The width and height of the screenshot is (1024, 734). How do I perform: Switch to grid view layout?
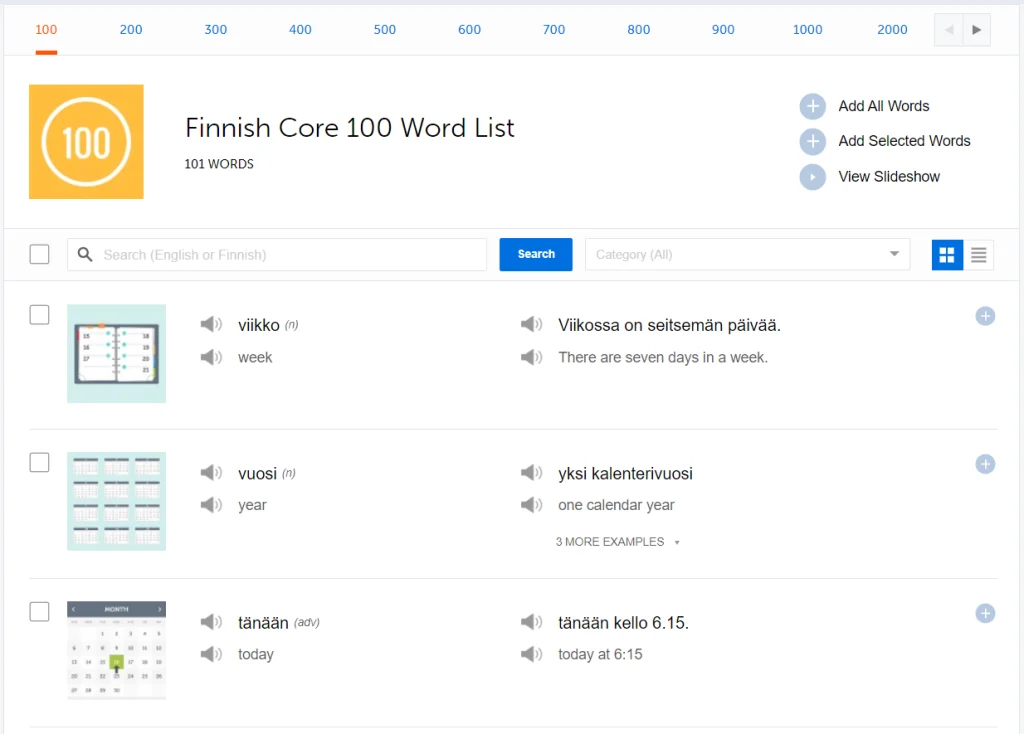tap(946, 255)
